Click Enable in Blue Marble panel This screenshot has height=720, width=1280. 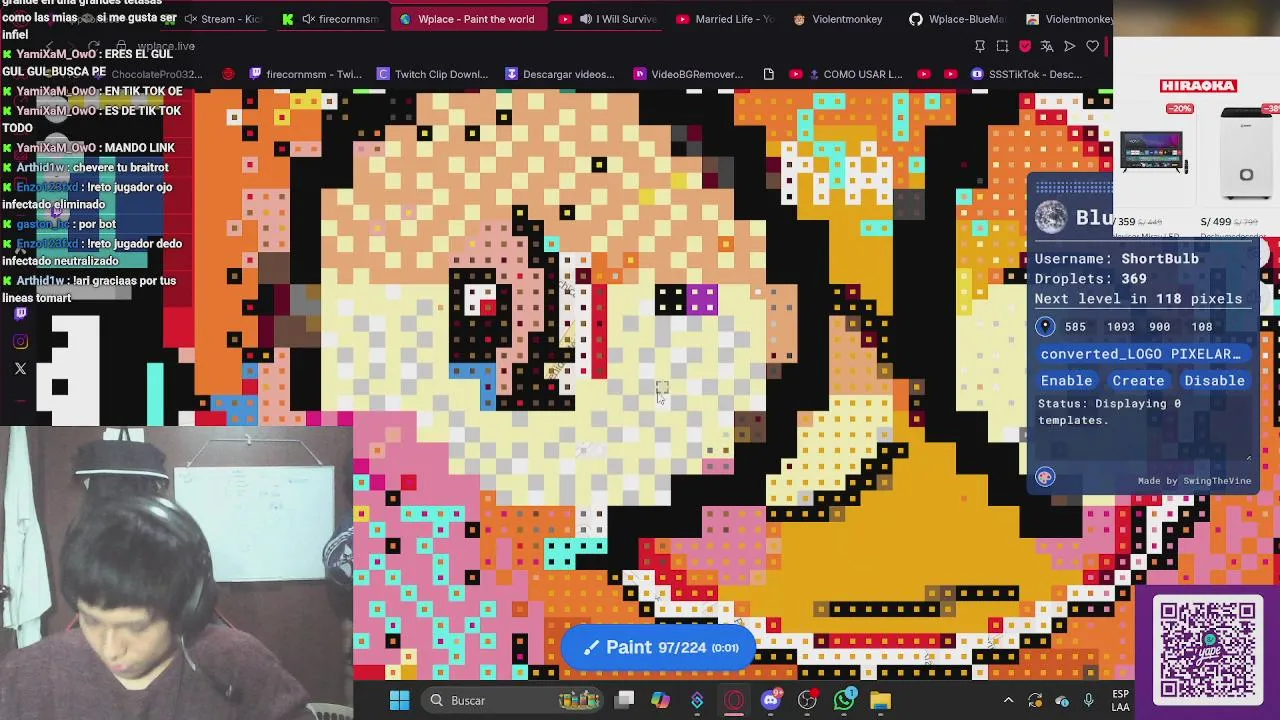[1066, 381]
